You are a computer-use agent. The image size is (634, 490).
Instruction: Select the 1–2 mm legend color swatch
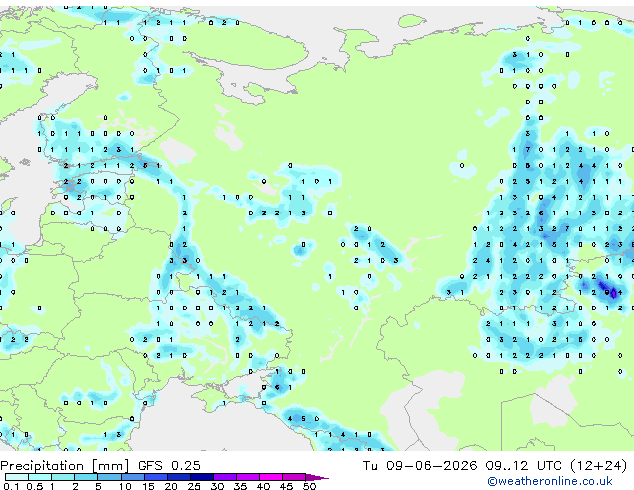coord(63,477)
